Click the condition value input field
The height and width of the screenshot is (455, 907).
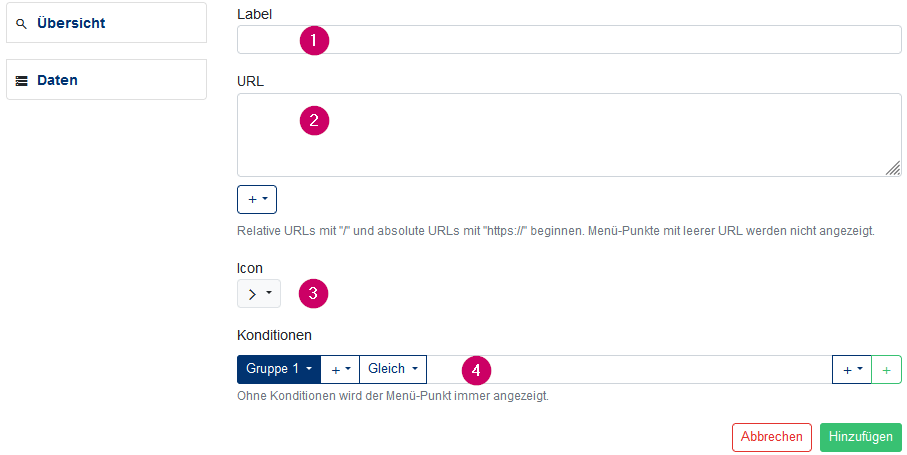629,369
